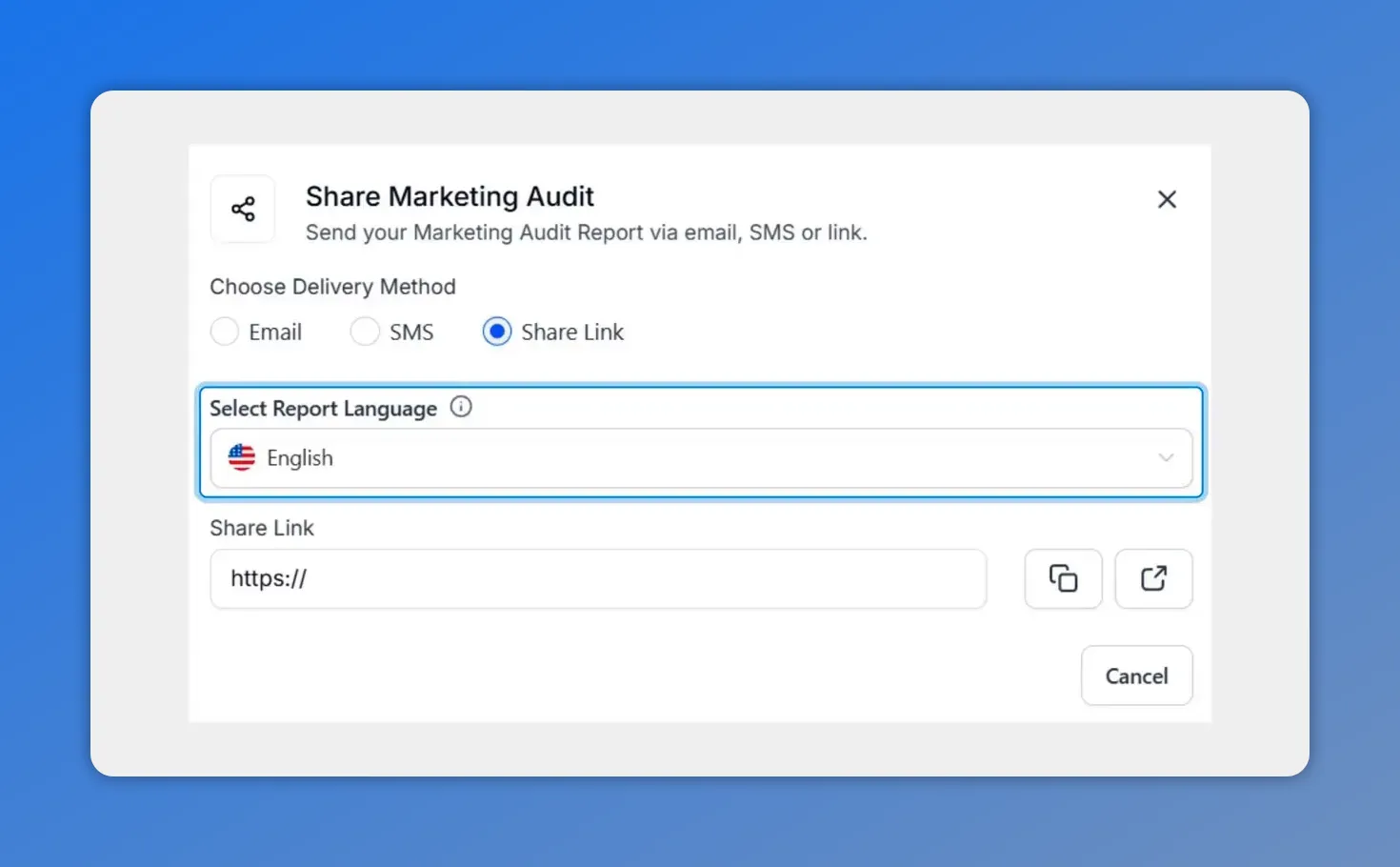Click the US flag icon in the language selector
This screenshot has height=867, width=1400.
coord(241,457)
